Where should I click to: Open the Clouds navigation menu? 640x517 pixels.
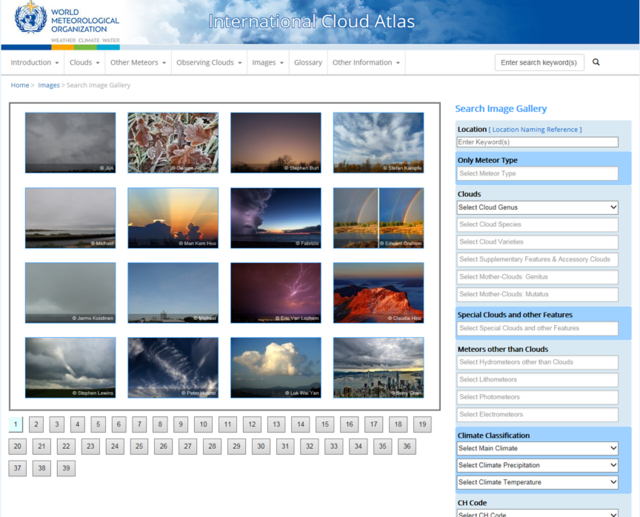pyautogui.click(x=84, y=62)
